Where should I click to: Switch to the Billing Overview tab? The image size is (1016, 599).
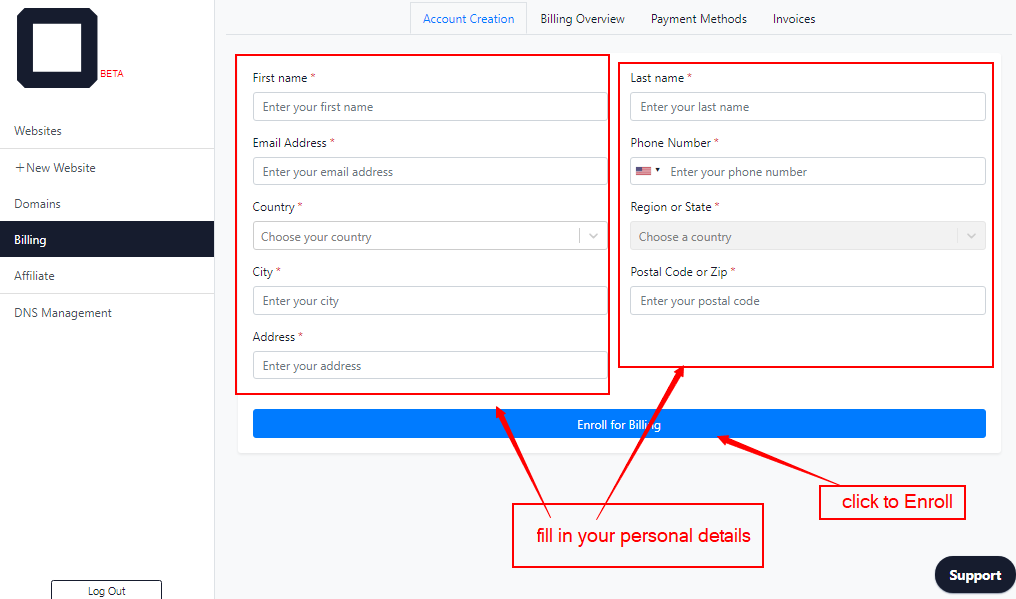click(582, 19)
